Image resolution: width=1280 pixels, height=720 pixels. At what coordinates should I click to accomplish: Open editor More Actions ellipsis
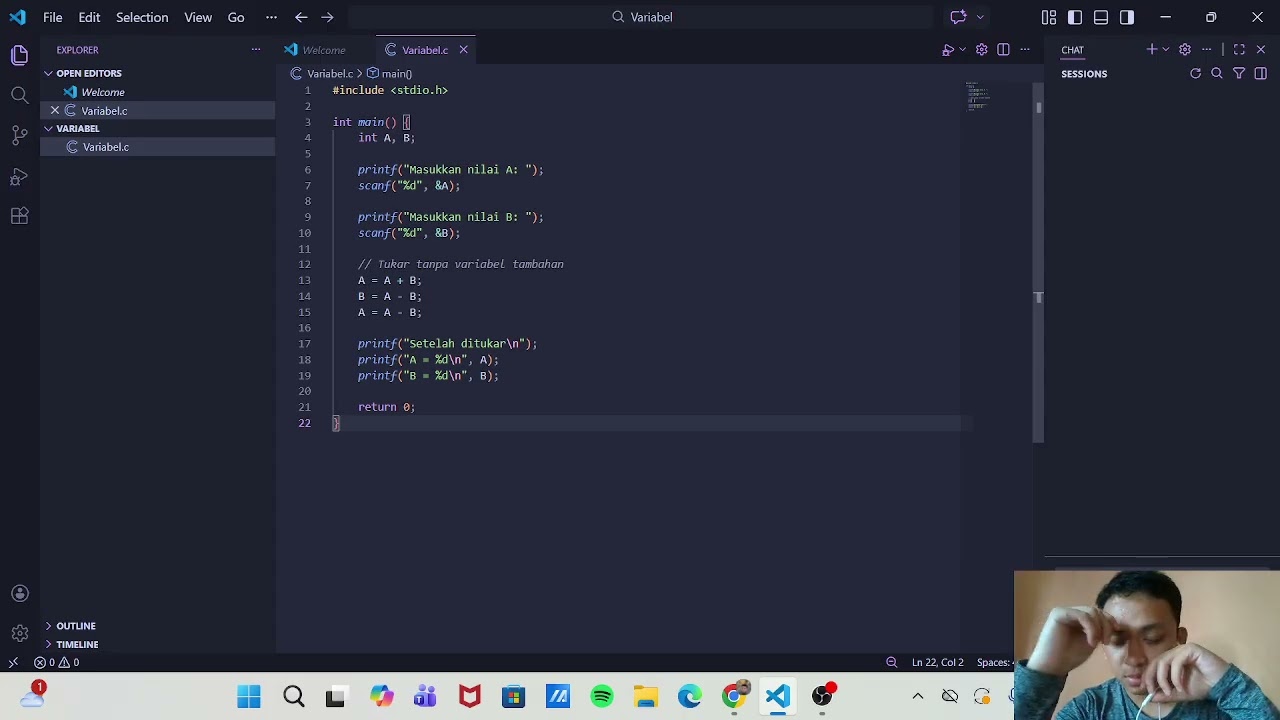tap(1025, 50)
